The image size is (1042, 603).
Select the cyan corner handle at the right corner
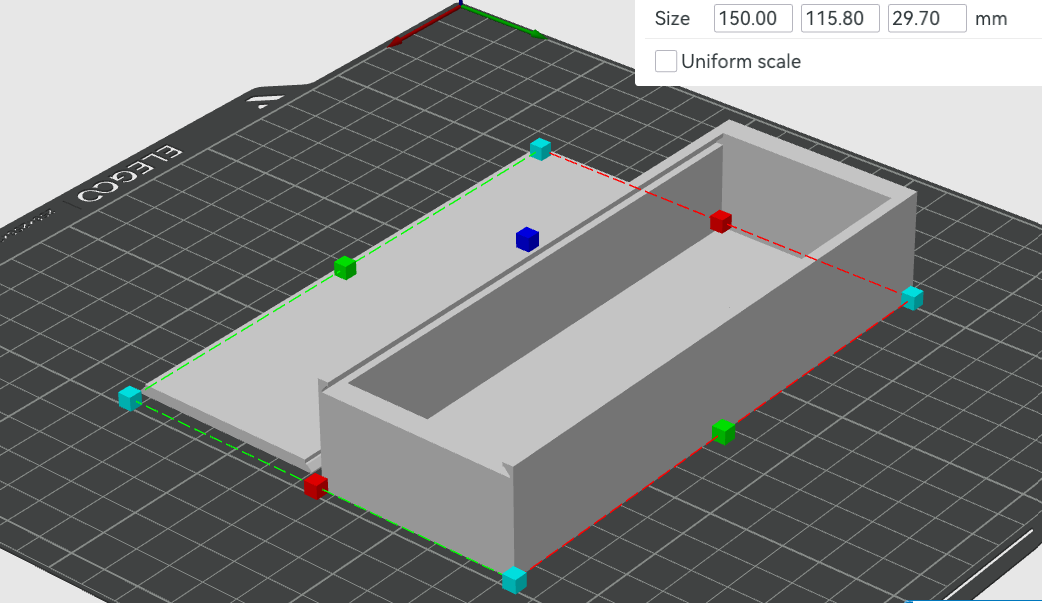tap(912, 298)
